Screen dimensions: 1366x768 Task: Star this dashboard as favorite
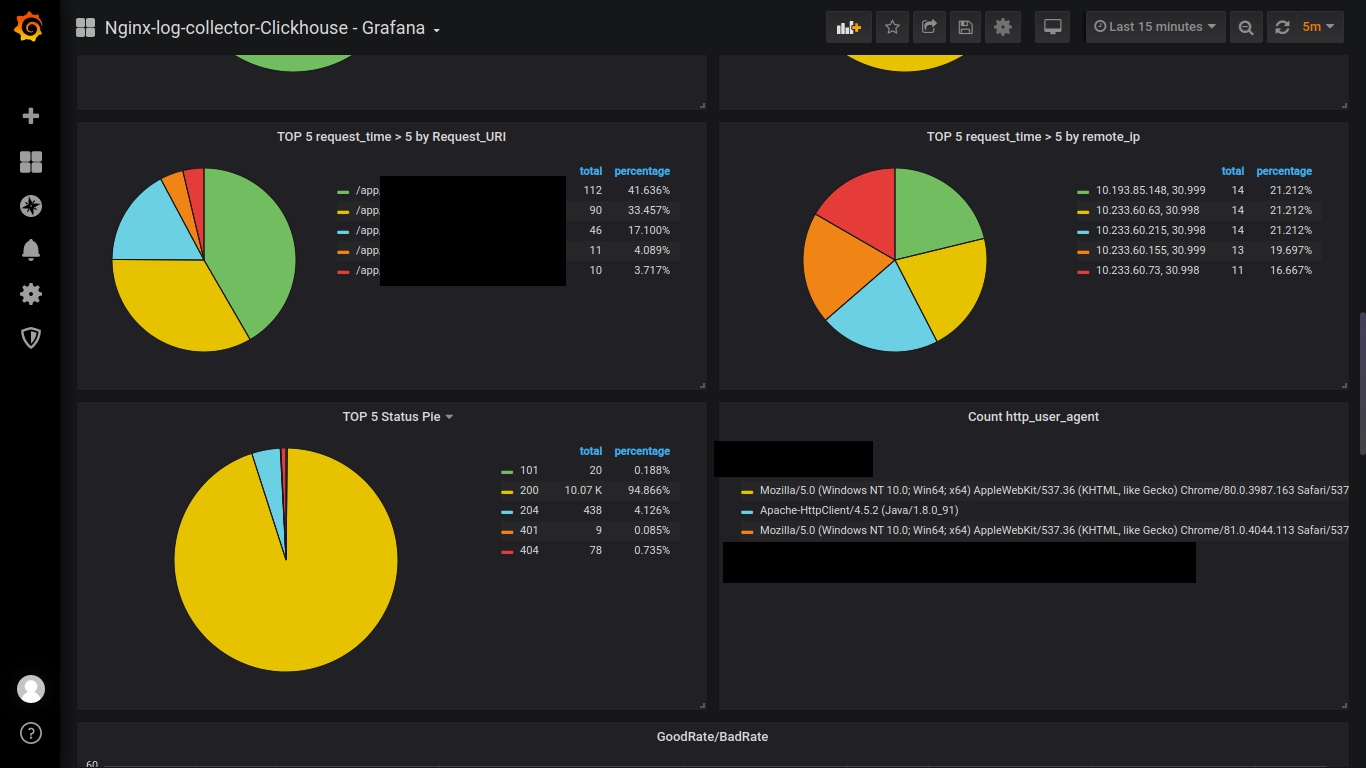click(893, 27)
